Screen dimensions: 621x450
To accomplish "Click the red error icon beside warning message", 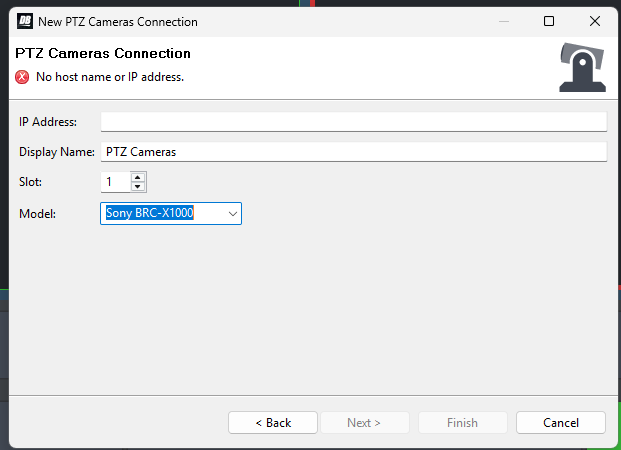I will [22, 77].
